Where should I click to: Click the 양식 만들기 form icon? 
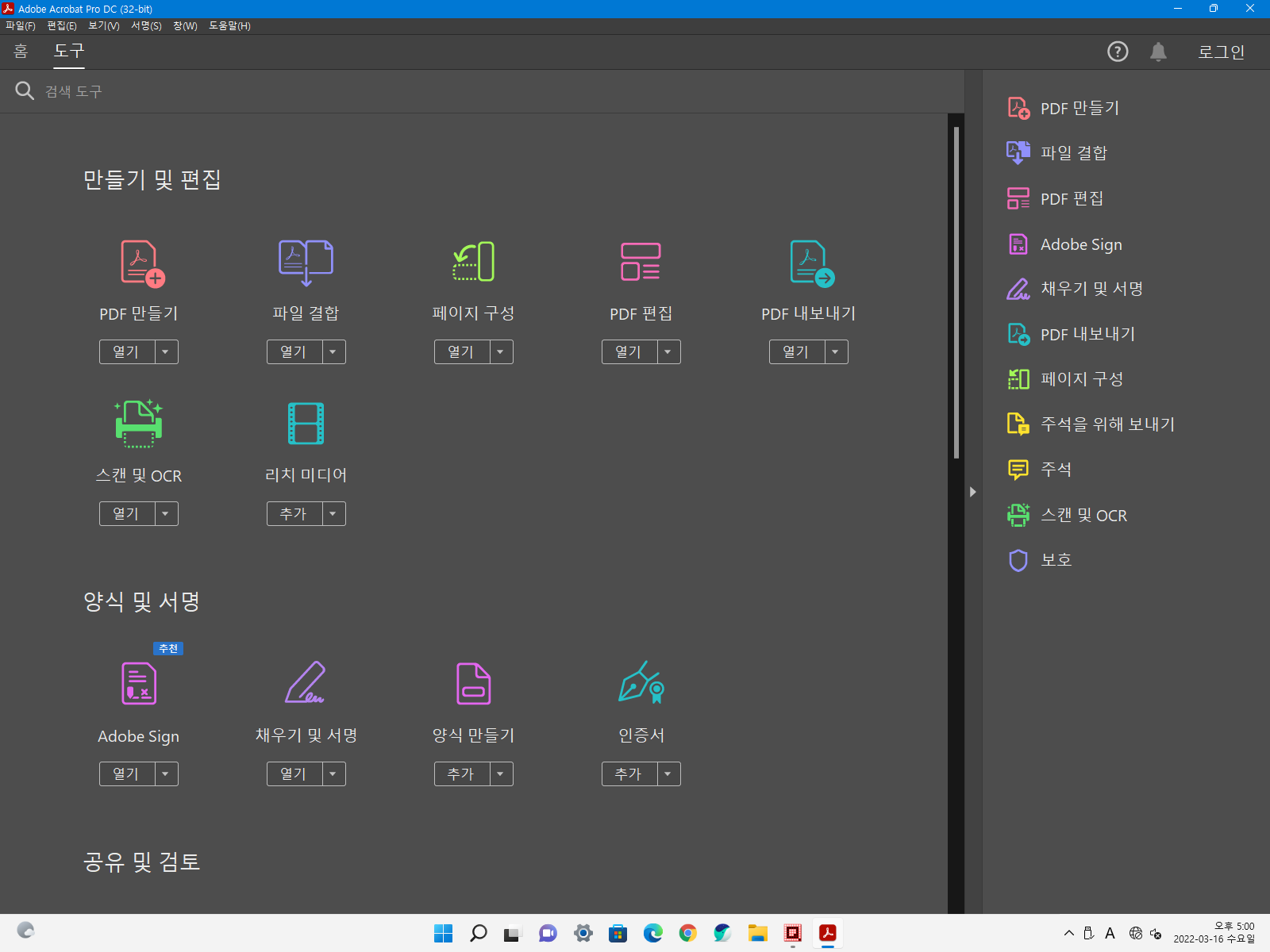coord(474,683)
